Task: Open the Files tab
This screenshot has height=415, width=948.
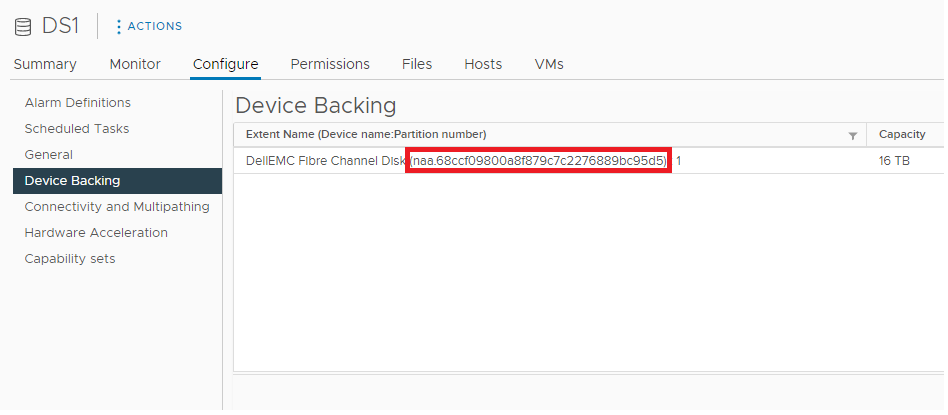Action: [417, 64]
